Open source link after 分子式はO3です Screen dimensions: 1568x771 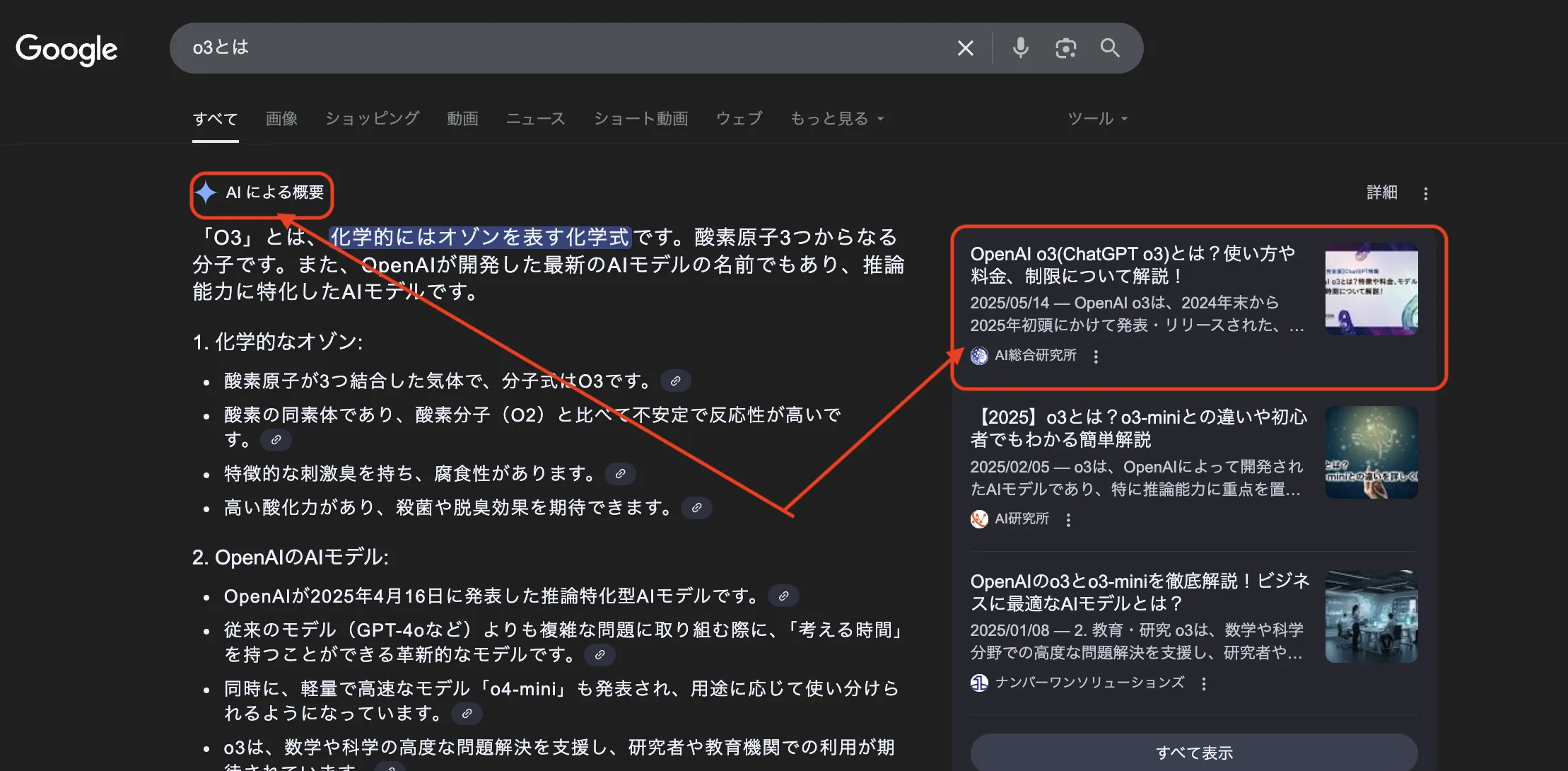click(x=675, y=381)
